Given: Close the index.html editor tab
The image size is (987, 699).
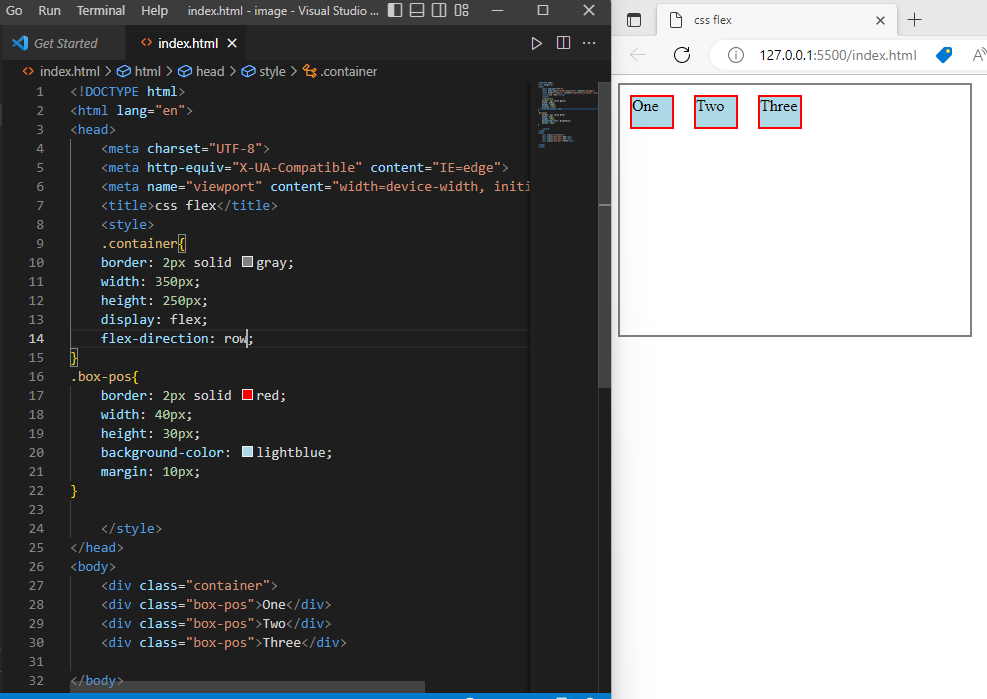Looking at the screenshot, I should 232,43.
